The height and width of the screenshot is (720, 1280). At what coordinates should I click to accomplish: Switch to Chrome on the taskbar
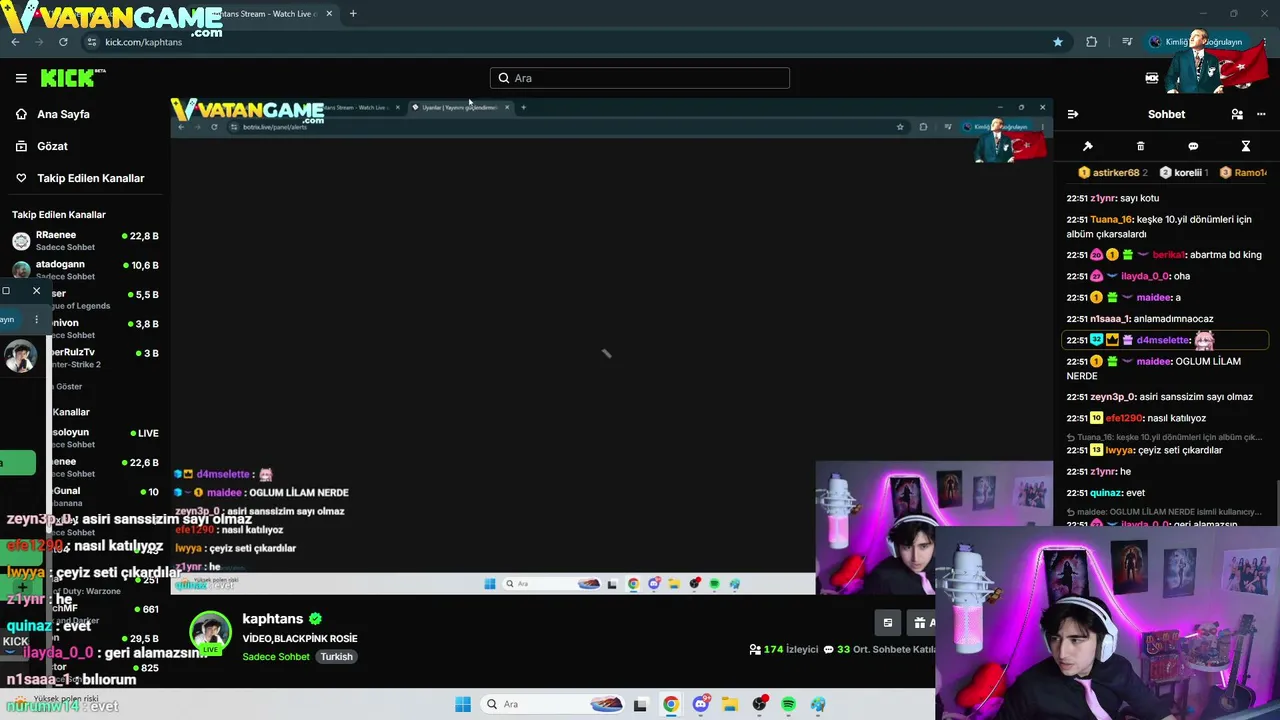tap(671, 704)
